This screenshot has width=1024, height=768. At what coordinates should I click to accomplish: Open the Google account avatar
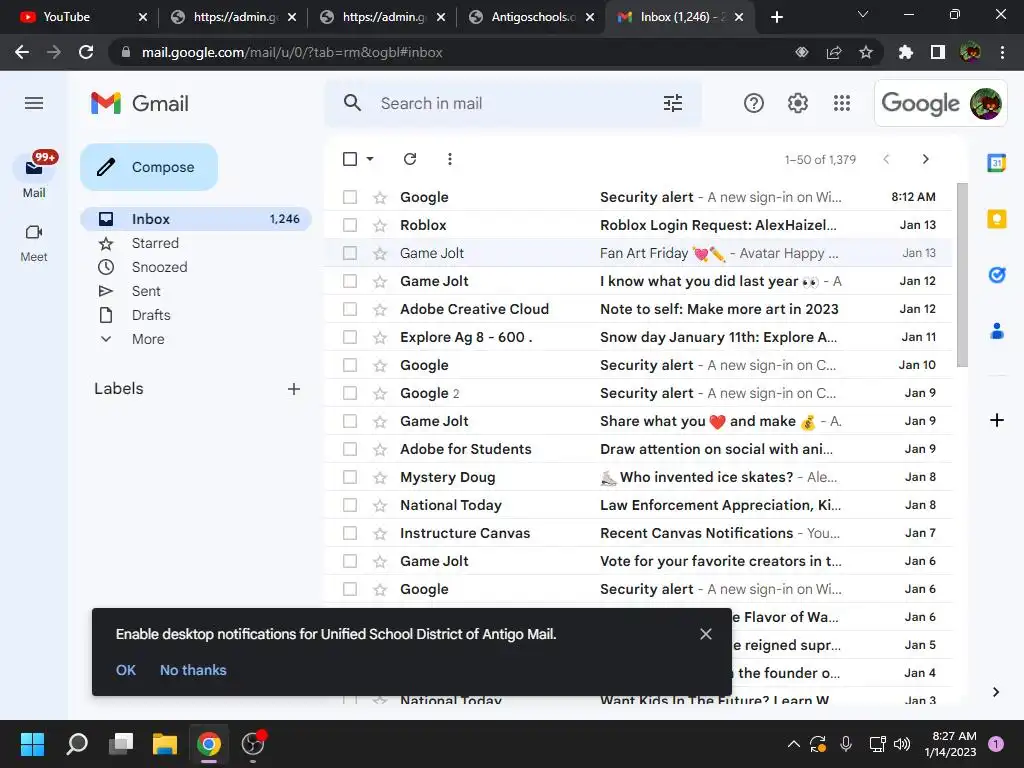pos(985,103)
